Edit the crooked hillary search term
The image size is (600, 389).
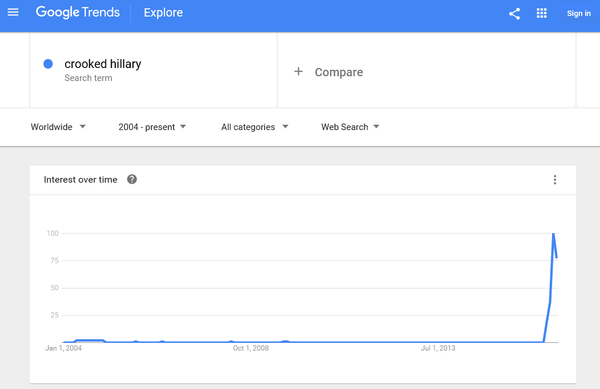point(103,64)
